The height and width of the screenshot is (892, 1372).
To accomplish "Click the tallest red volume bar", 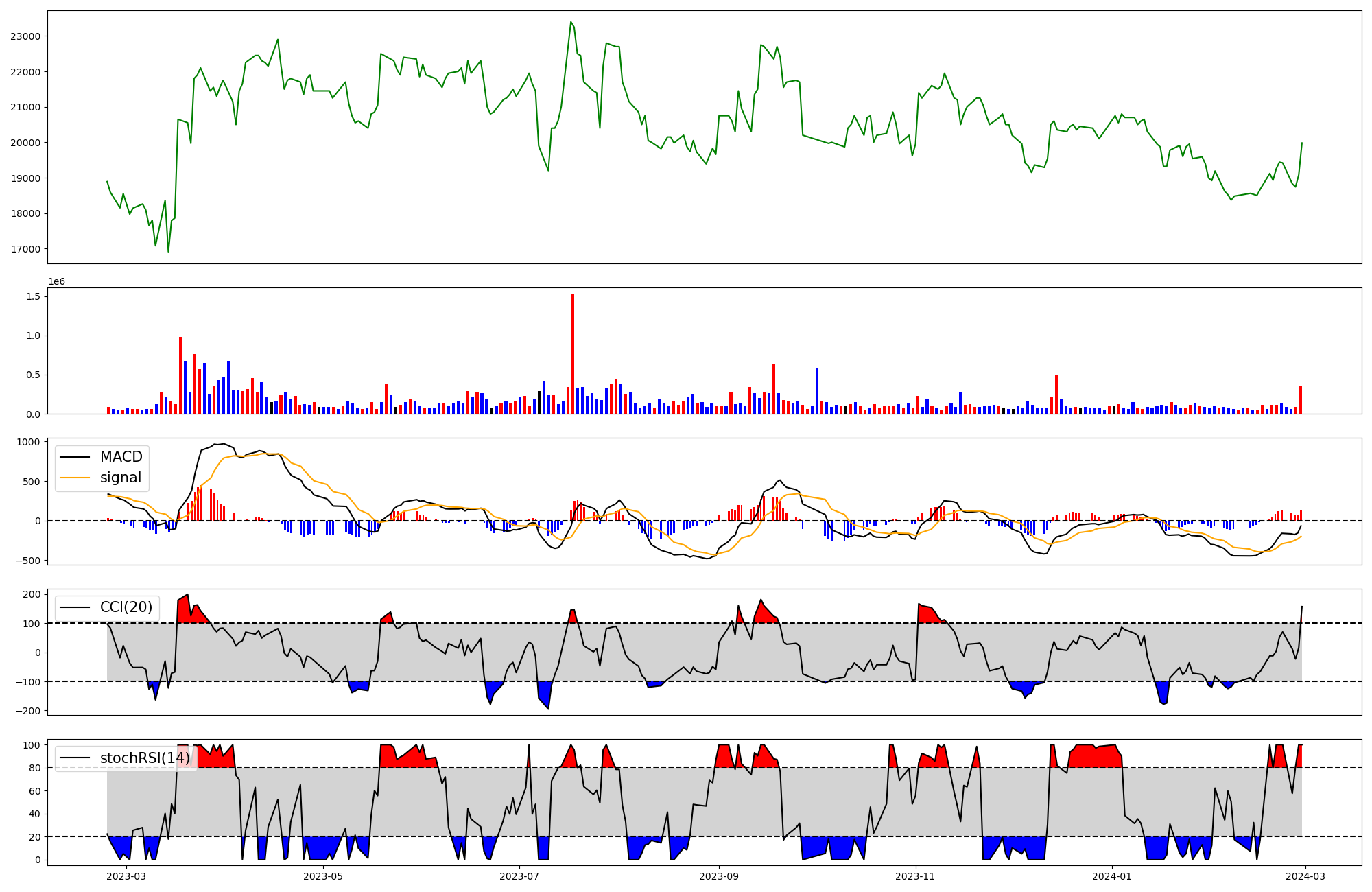I will tap(573, 353).
